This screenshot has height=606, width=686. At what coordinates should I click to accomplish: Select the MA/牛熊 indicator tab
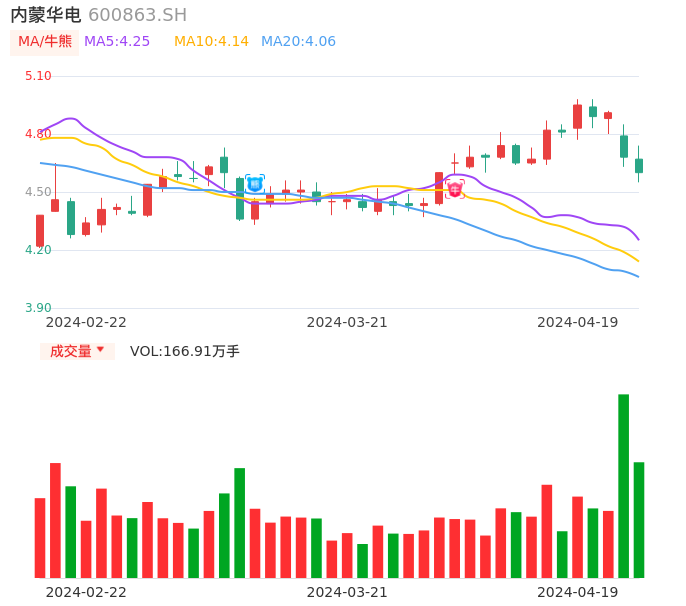[x=45, y=42]
